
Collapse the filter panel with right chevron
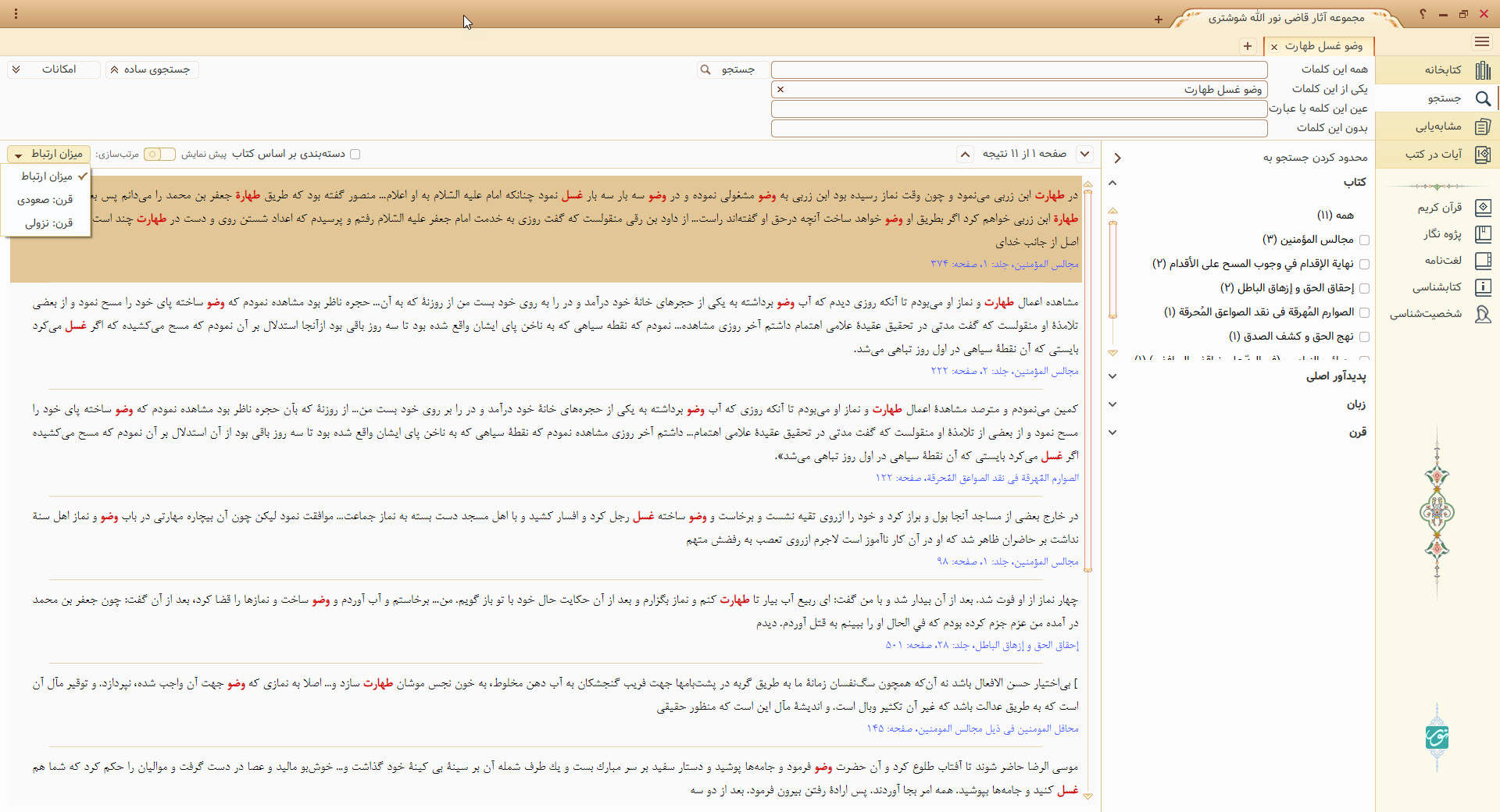pos(1118,158)
